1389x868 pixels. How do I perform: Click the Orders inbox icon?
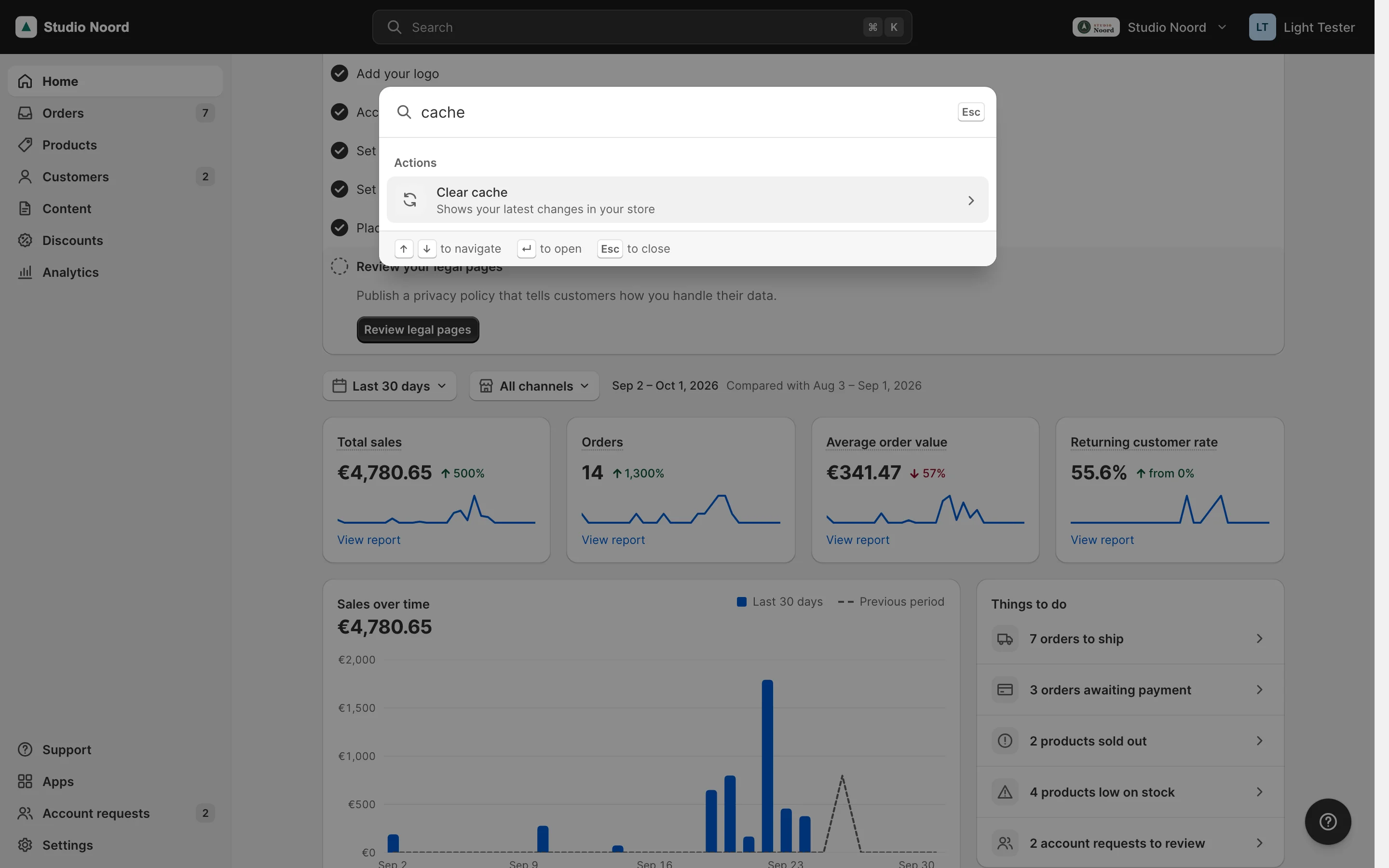pos(25,113)
